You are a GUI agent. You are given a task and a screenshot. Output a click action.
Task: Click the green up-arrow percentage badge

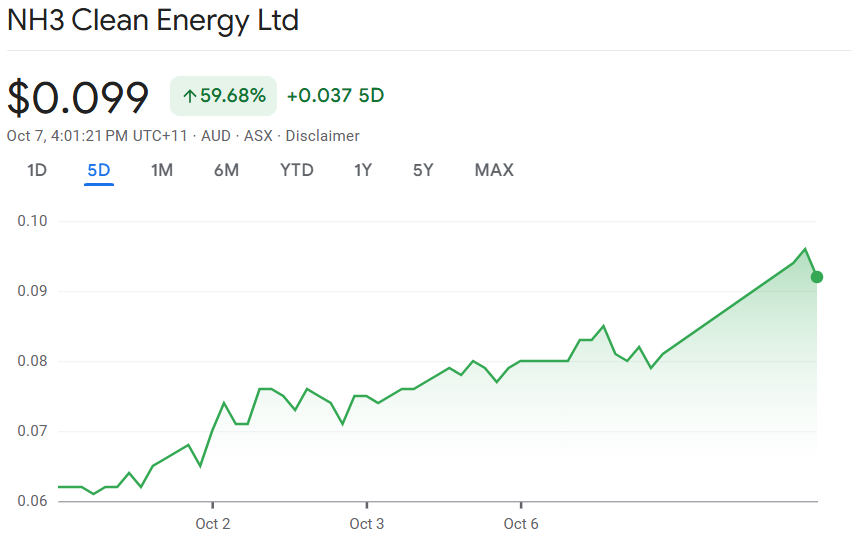tap(223, 96)
